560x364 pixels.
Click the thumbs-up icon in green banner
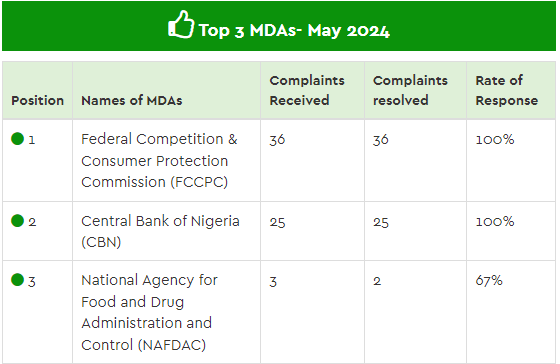[181, 24]
